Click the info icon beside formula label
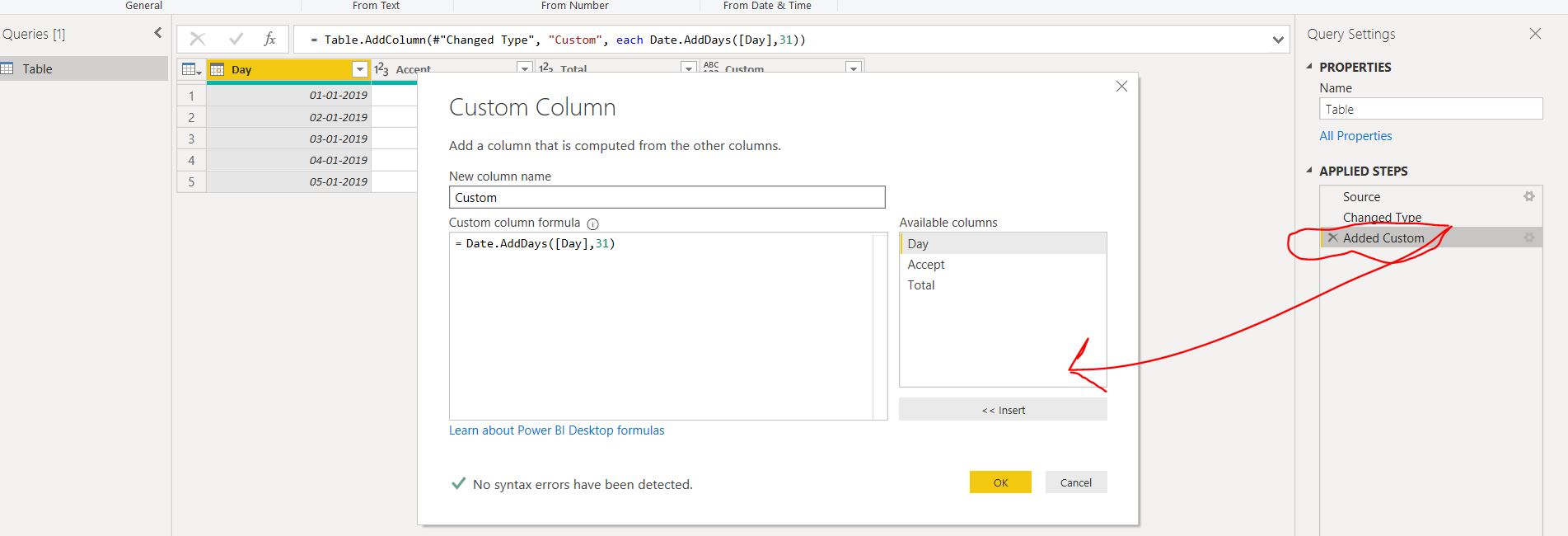 click(x=592, y=223)
